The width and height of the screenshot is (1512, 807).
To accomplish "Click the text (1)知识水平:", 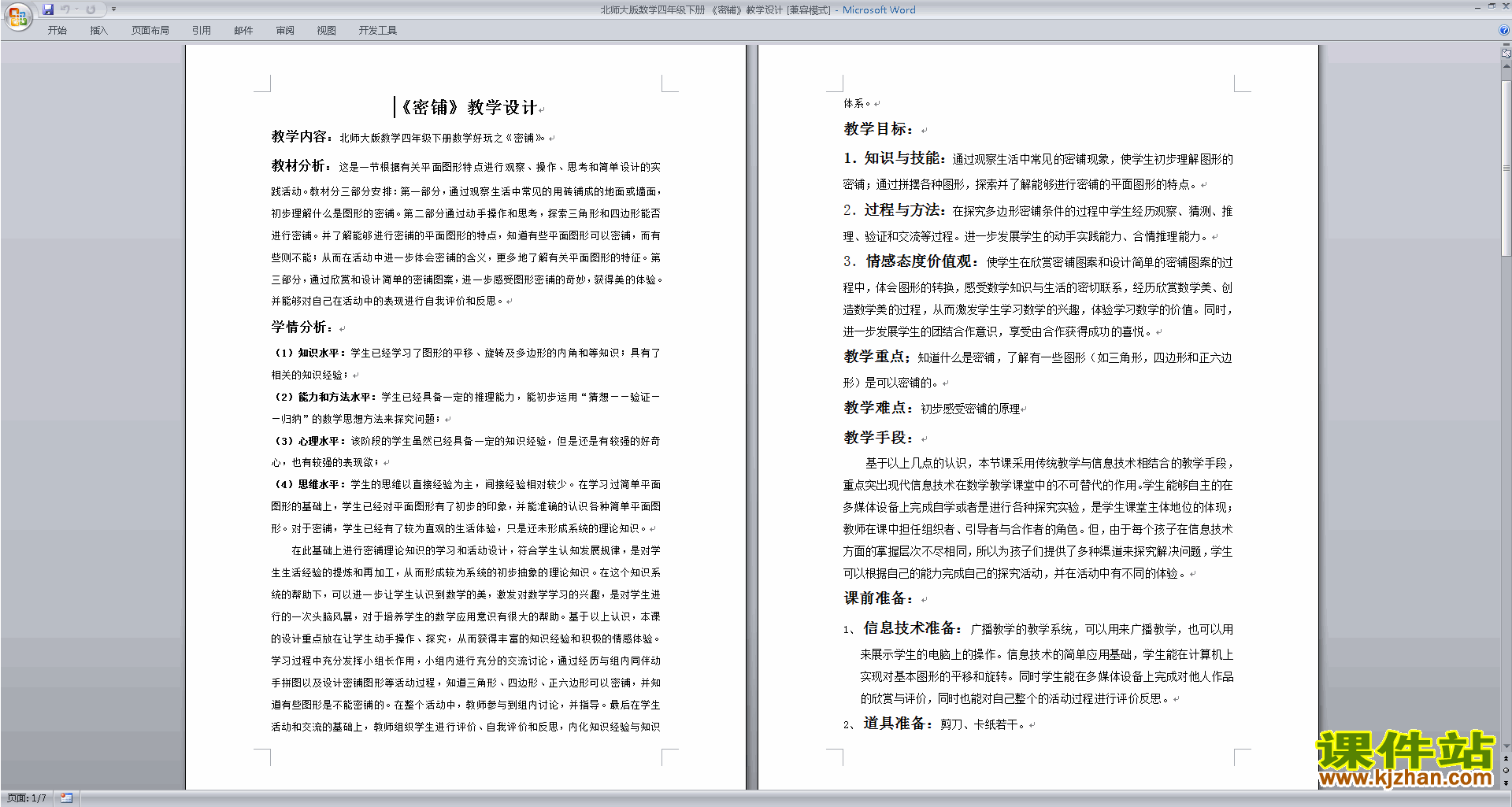I will 309,353.
